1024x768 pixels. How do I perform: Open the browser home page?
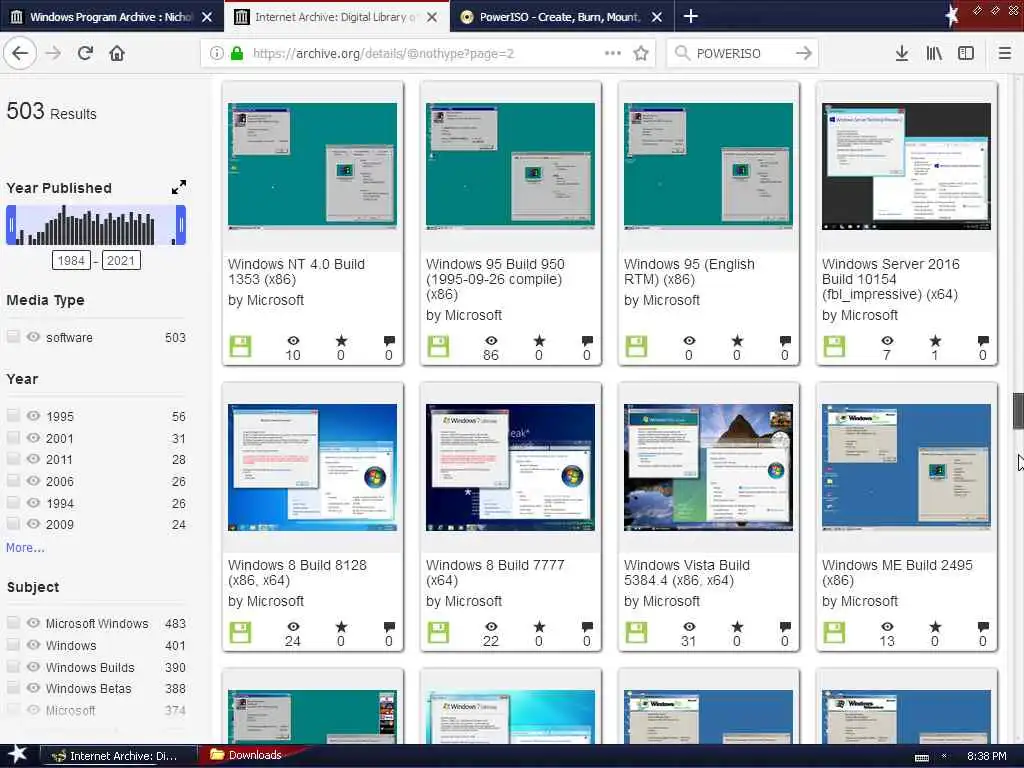click(117, 54)
